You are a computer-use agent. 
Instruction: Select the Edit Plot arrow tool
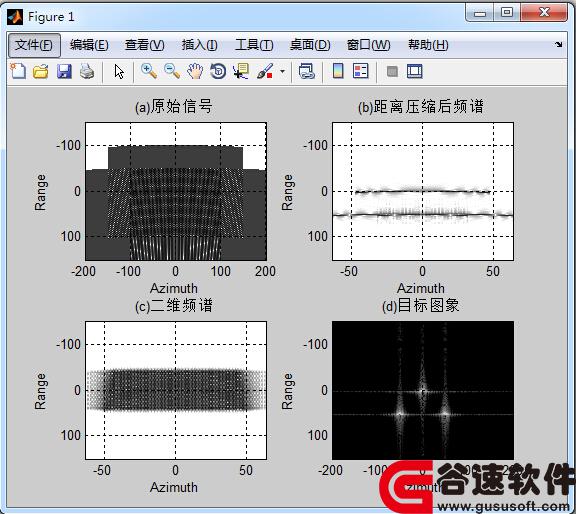click(119, 71)
